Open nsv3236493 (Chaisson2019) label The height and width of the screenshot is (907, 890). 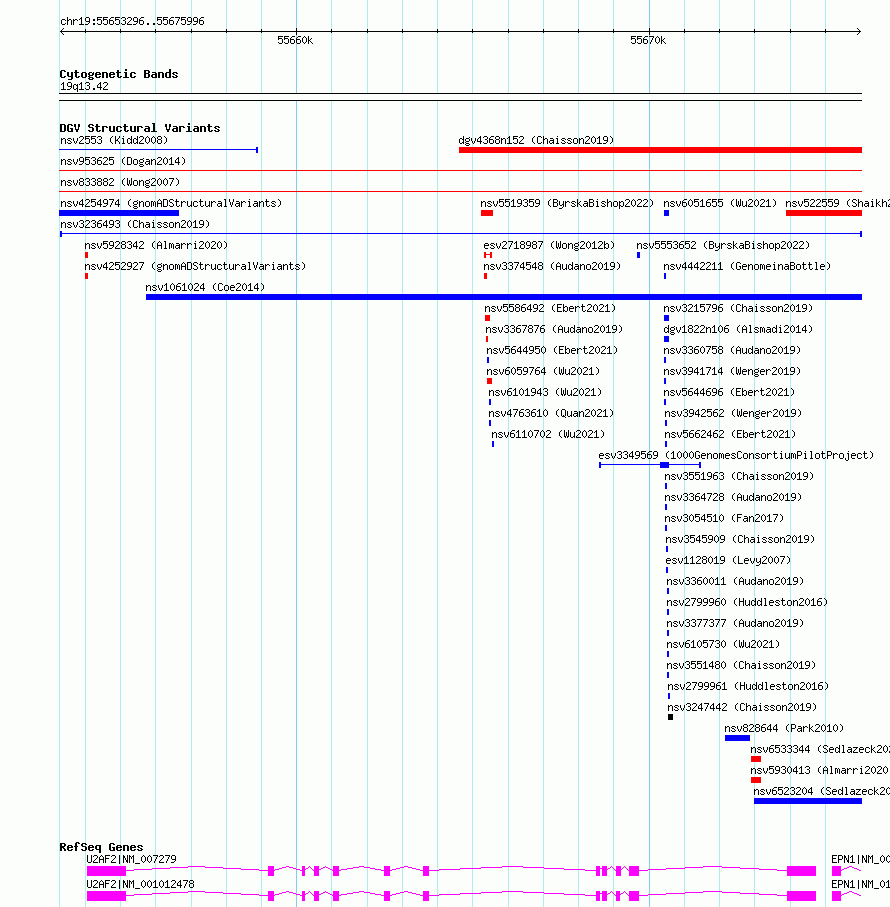tap(135, 224)
